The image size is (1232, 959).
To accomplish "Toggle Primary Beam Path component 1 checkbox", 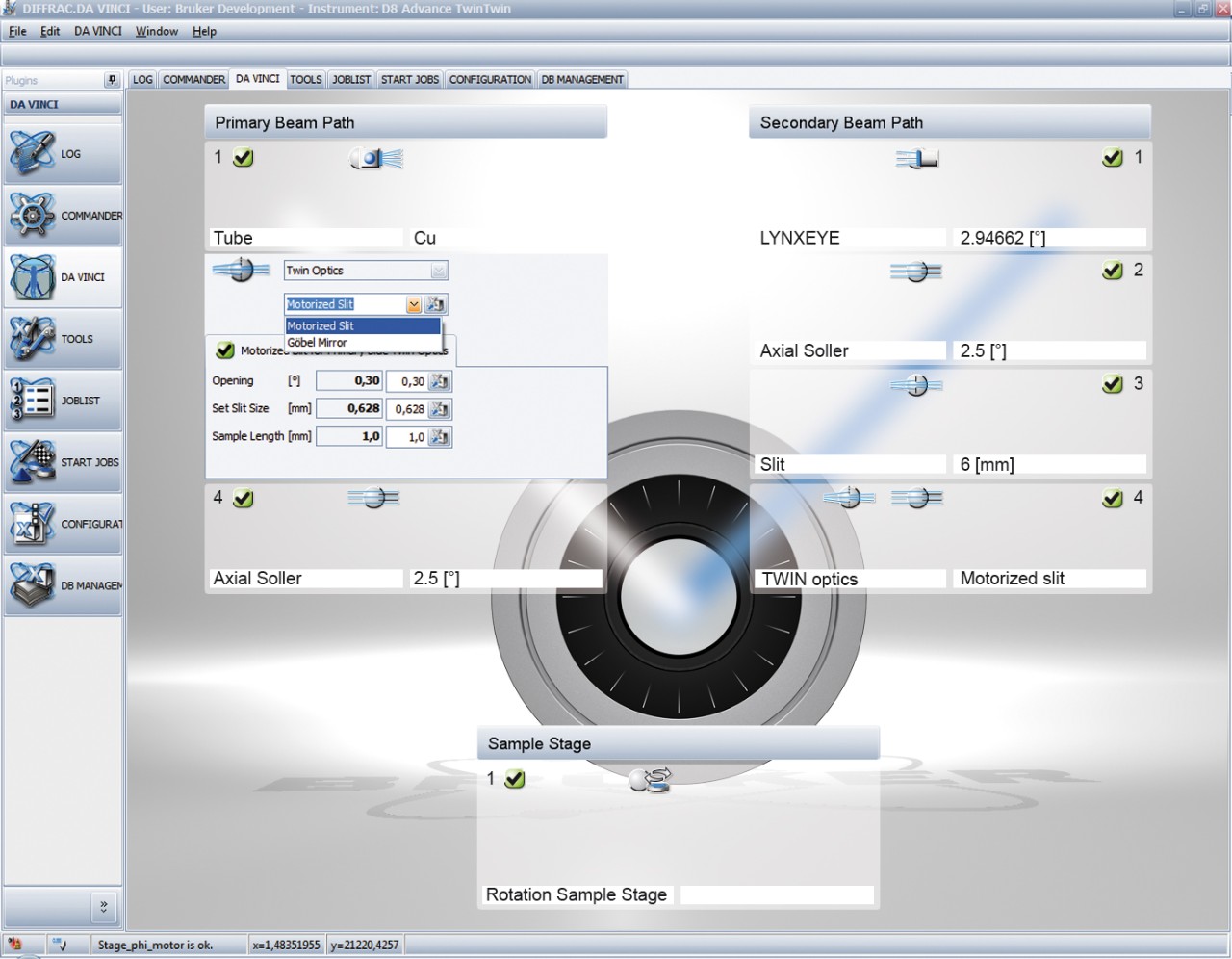I will pos(244,158).
